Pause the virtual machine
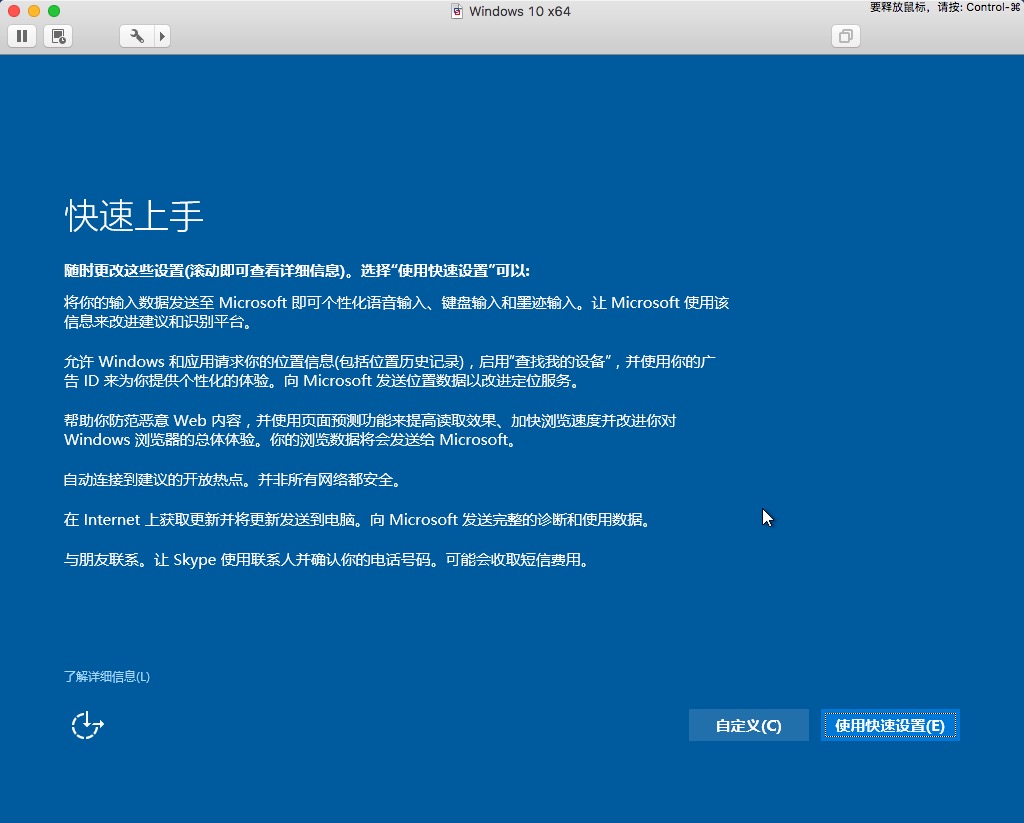 pyautogui.click(x=20, y=36)
